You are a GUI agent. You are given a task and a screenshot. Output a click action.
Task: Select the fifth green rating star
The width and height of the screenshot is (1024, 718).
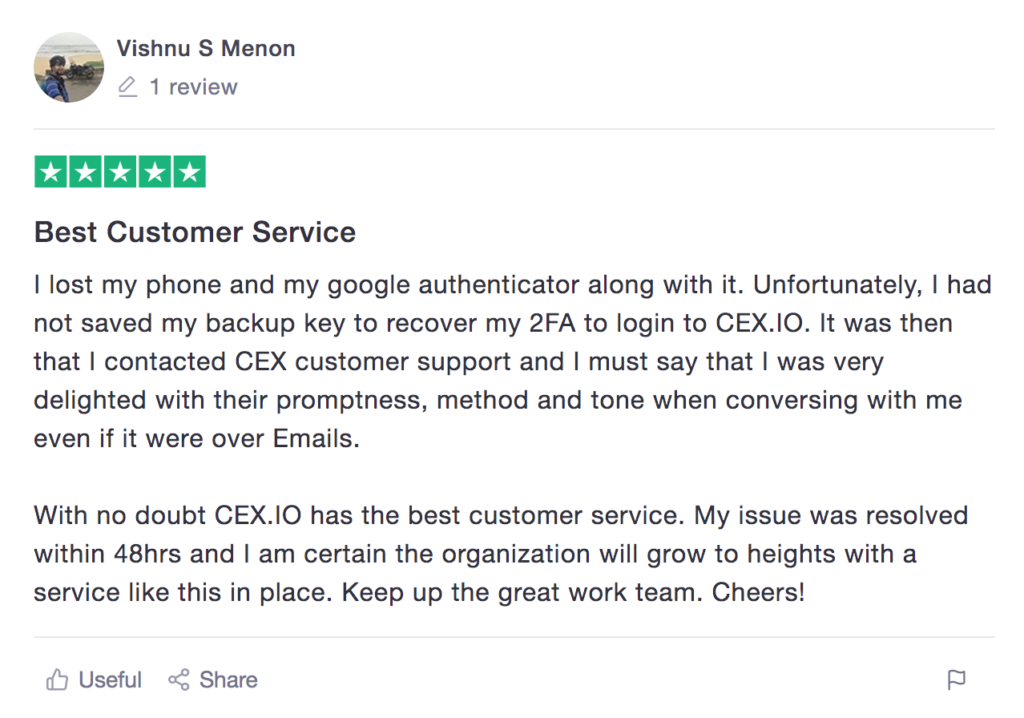pos(189,172)
